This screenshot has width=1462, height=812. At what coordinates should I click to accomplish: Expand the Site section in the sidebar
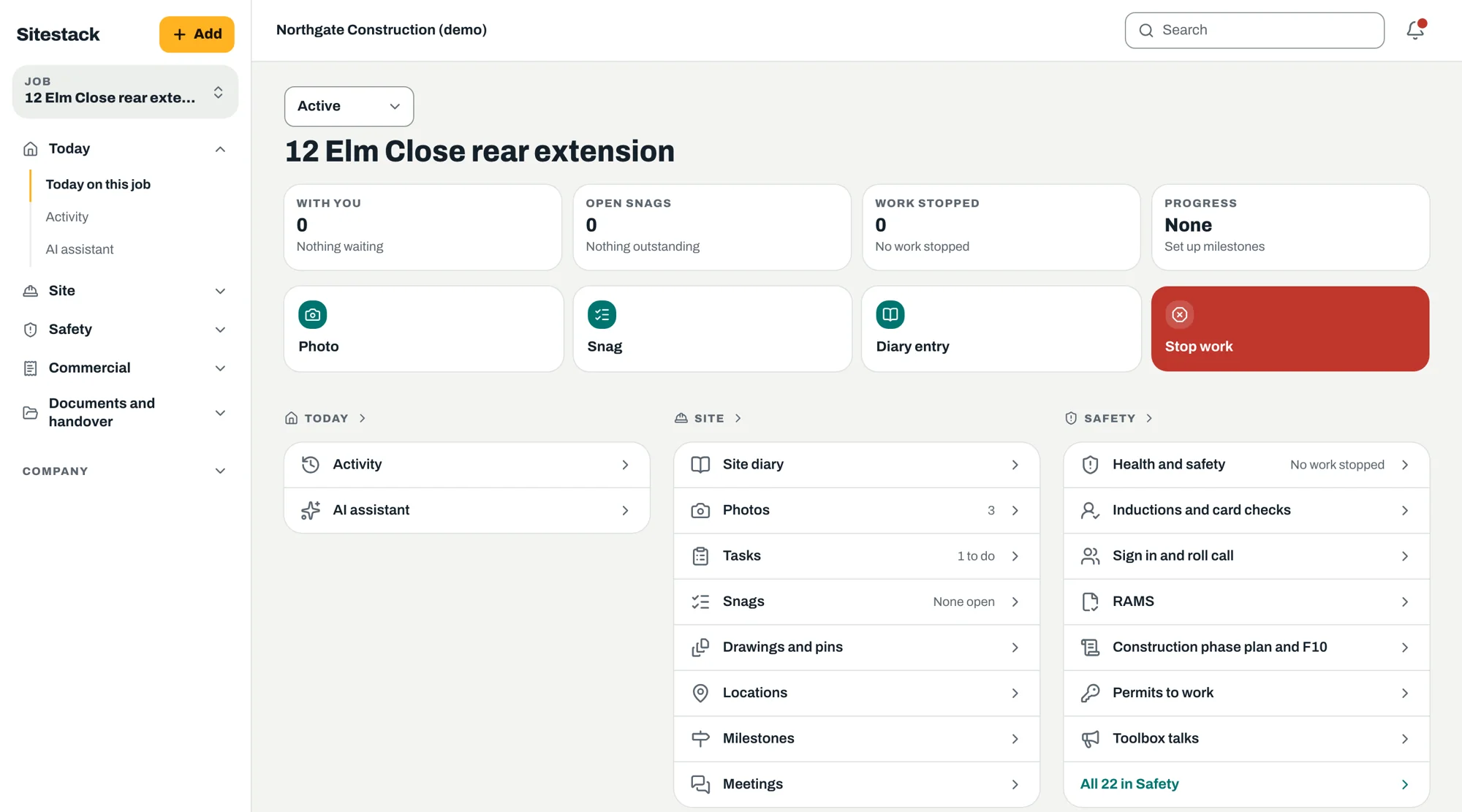[125, 291]
